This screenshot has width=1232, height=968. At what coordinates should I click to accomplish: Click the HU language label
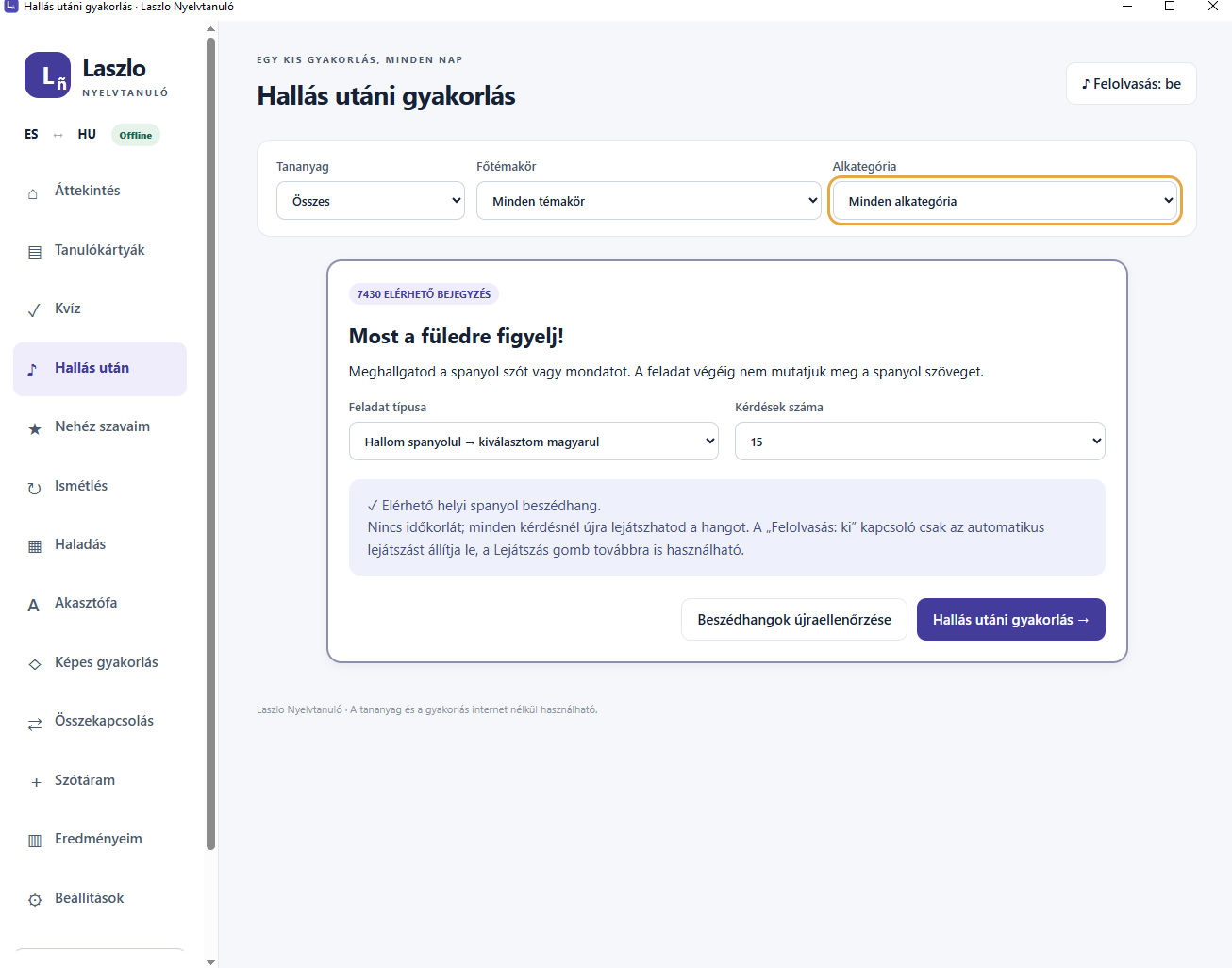[87, 134]
